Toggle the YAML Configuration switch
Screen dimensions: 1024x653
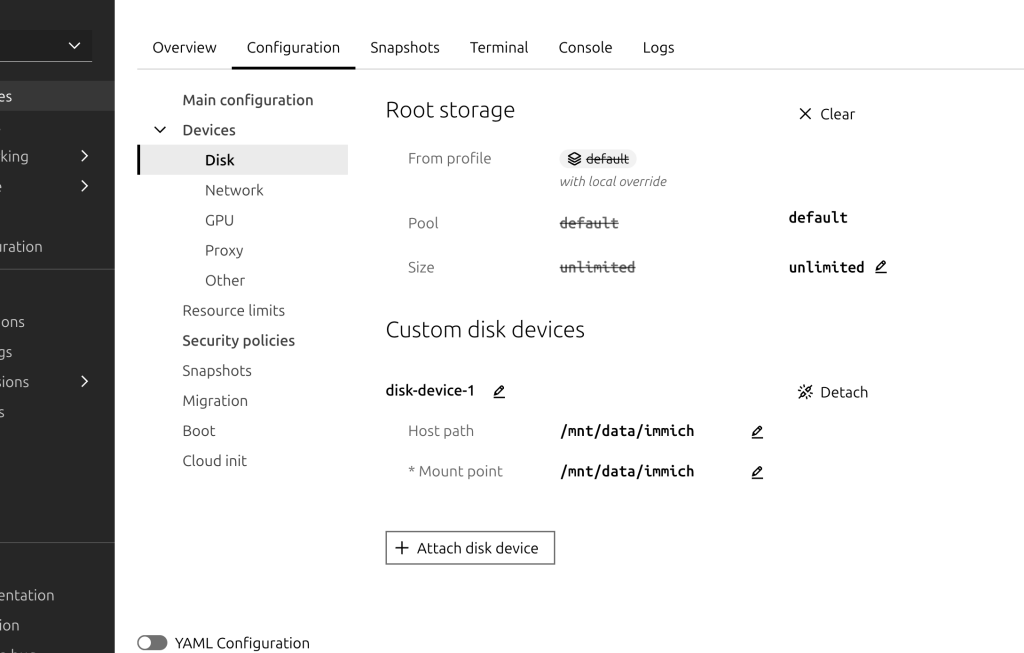[152, 643]
